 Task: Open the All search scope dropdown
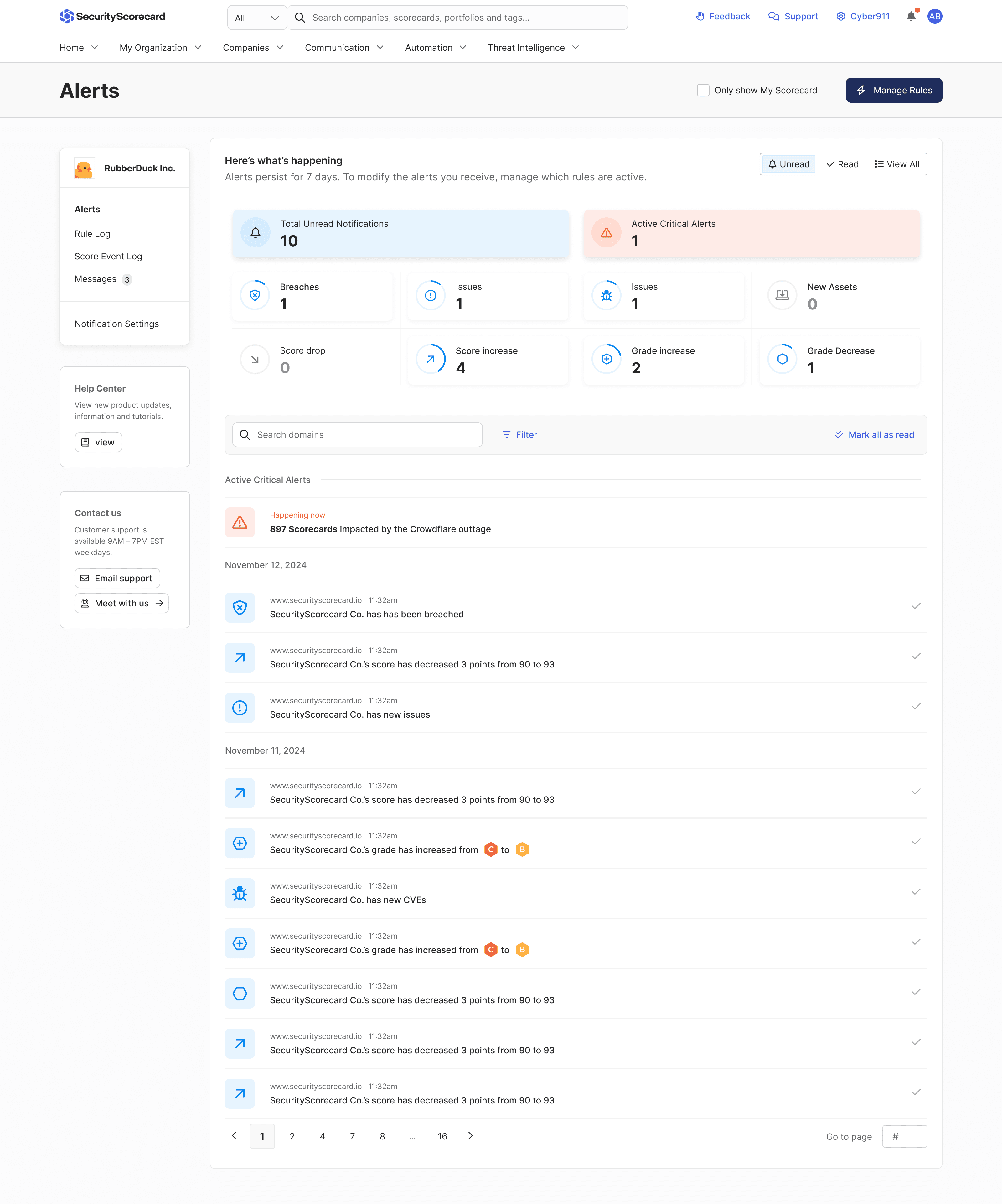[257, 18]
